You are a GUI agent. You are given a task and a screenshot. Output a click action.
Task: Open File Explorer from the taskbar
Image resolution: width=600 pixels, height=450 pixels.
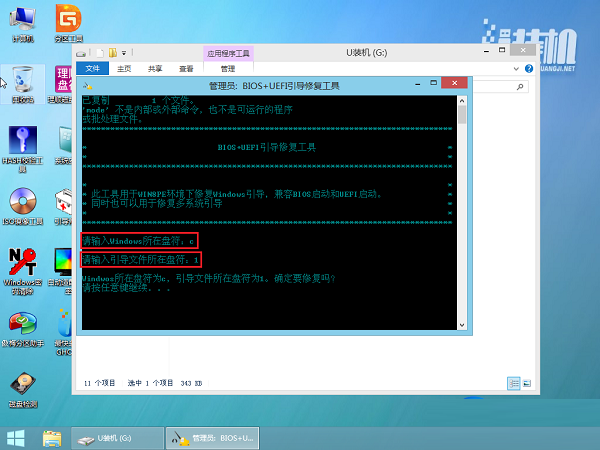[x=52, y=439]
